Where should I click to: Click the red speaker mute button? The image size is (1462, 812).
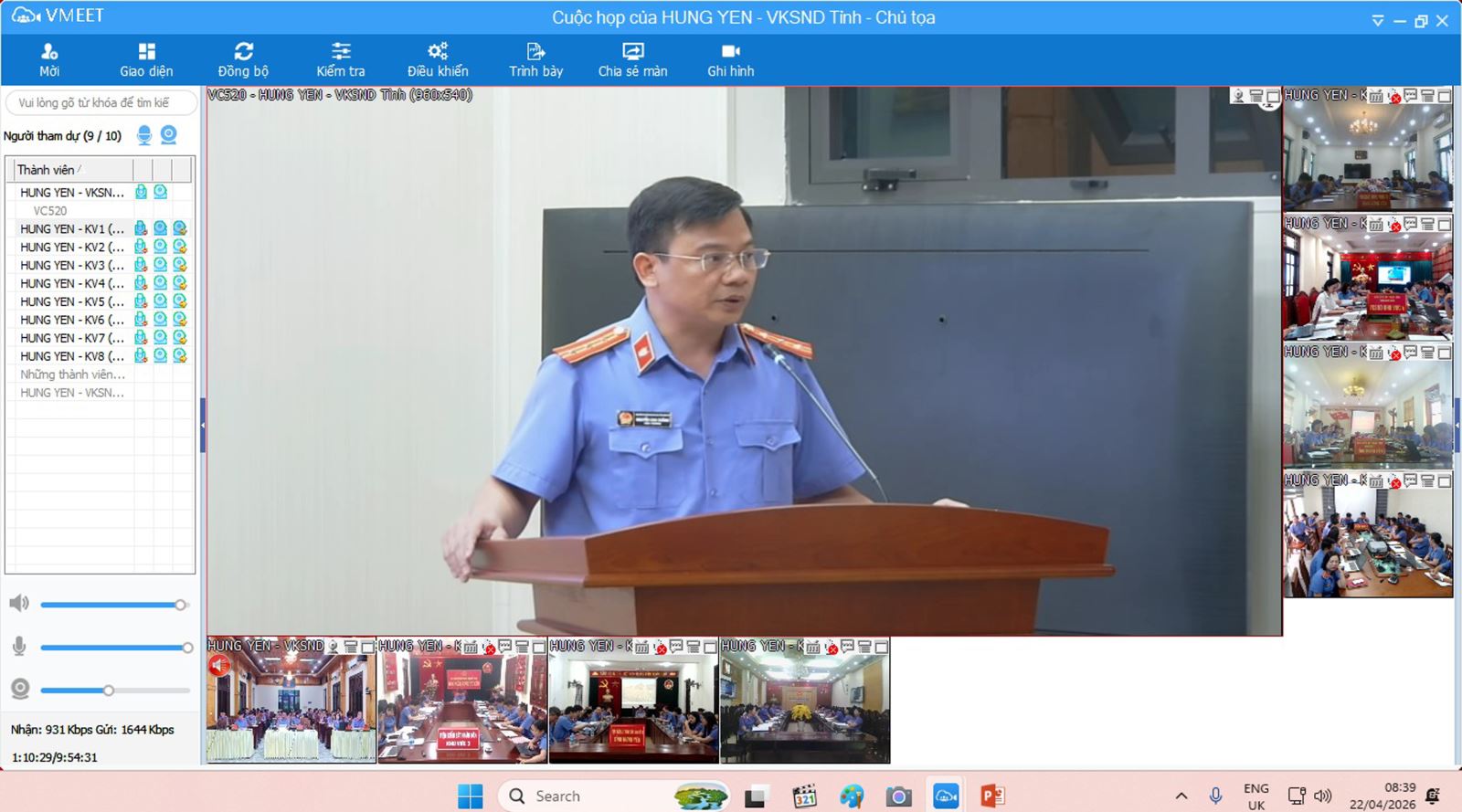(219, 666)
